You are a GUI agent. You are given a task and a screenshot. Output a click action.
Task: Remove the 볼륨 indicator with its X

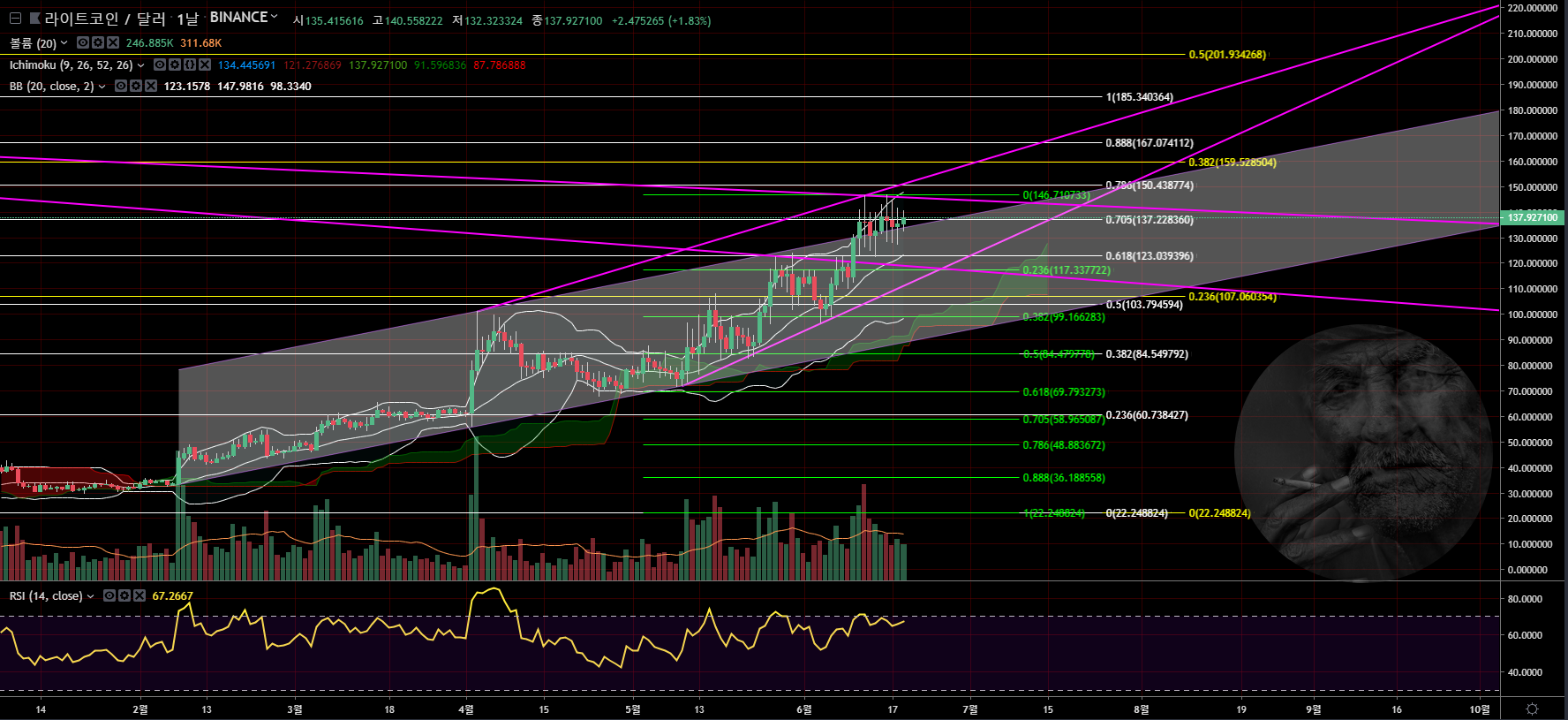tap(112, 42)
